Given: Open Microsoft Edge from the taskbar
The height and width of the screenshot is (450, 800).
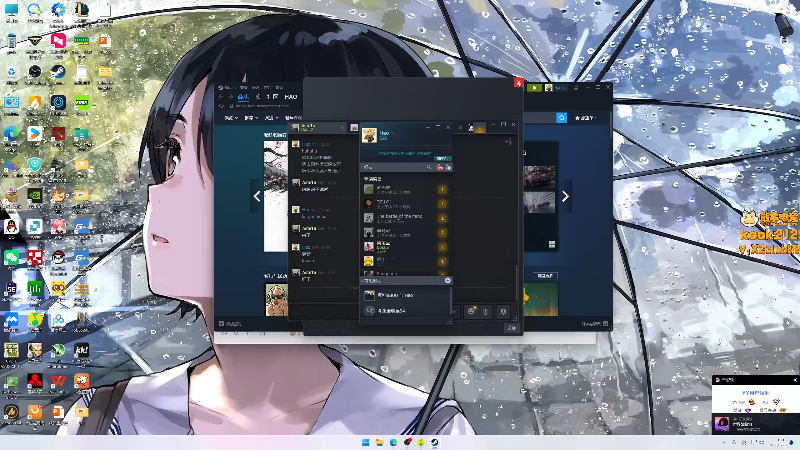Looking at the screenshot, I should (393, 442).
